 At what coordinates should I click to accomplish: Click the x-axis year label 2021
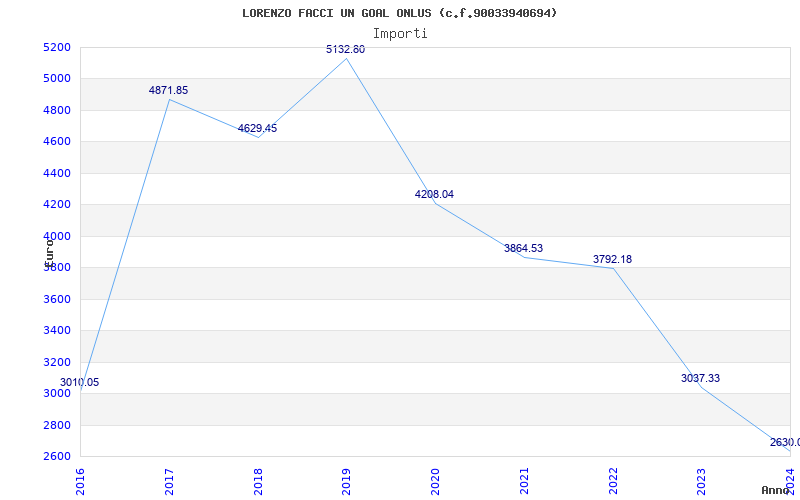524,481
